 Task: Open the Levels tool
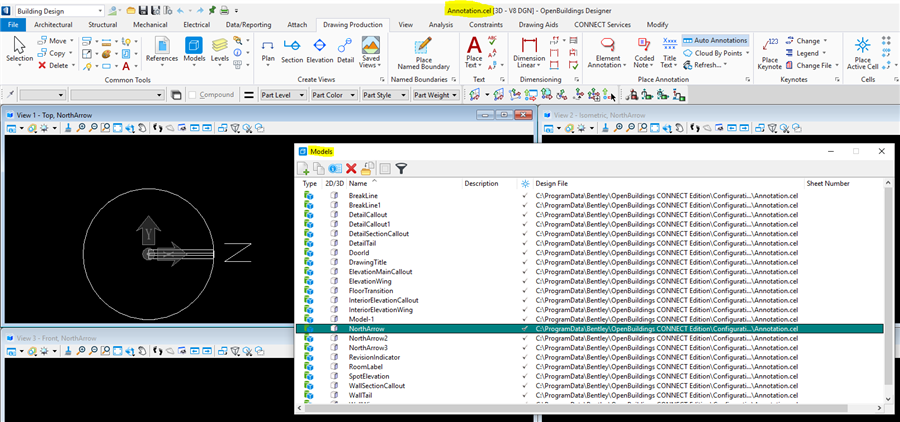[220, 51]
